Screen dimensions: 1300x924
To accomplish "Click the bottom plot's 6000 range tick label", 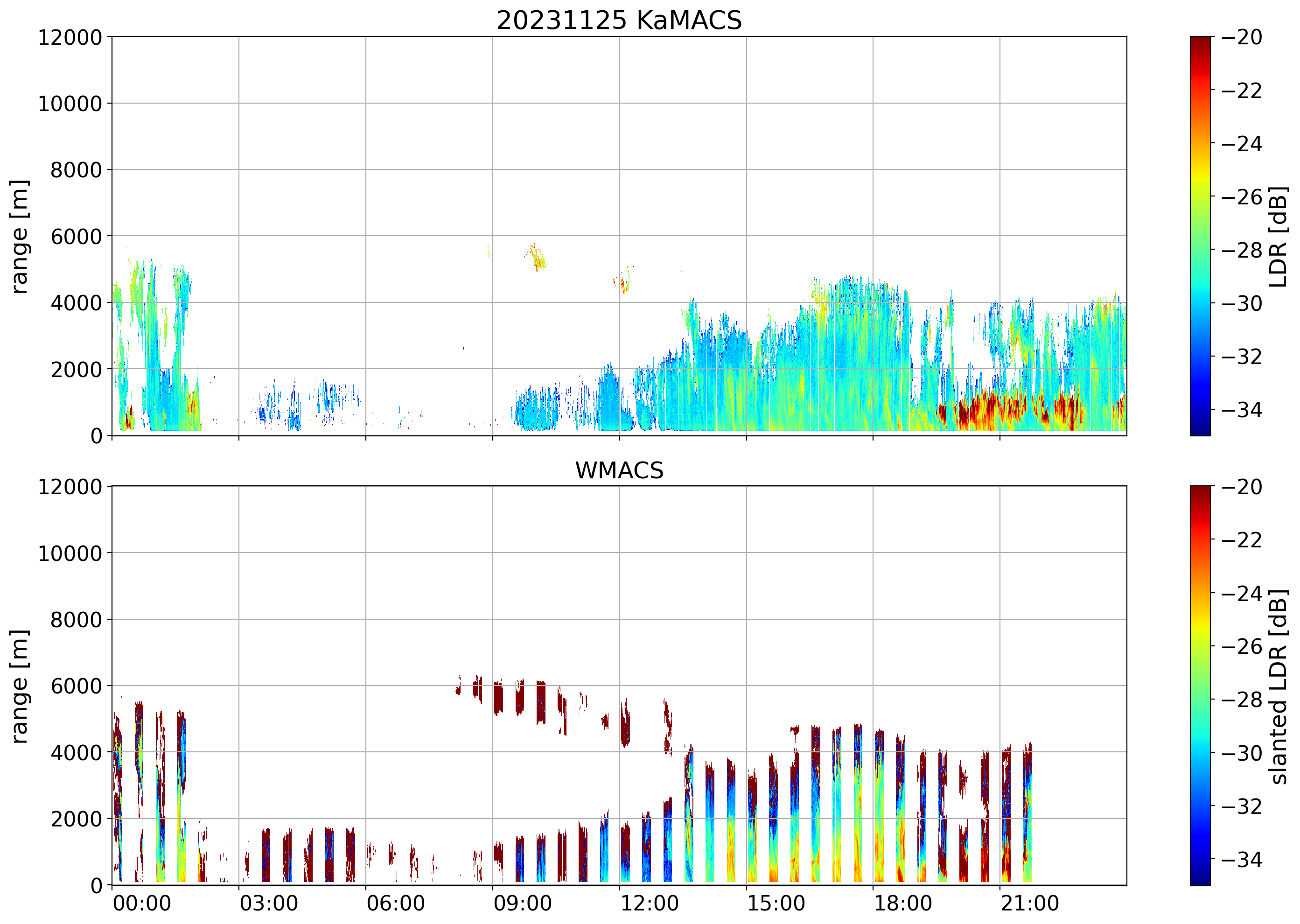I will [76, 686].
